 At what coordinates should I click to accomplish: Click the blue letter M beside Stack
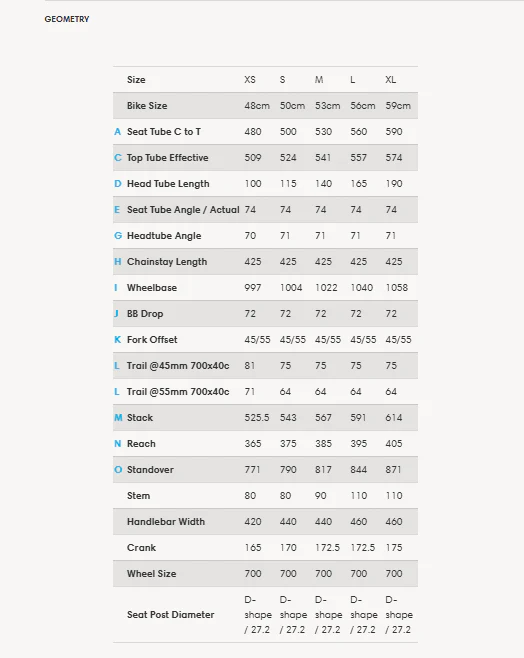tap(118, 418)
